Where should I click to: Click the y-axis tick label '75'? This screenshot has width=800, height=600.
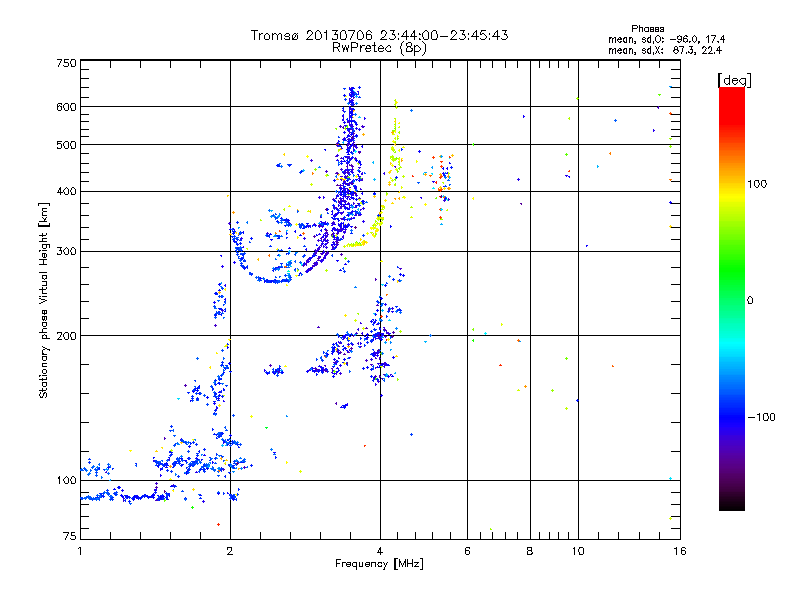tap(70, 536)
